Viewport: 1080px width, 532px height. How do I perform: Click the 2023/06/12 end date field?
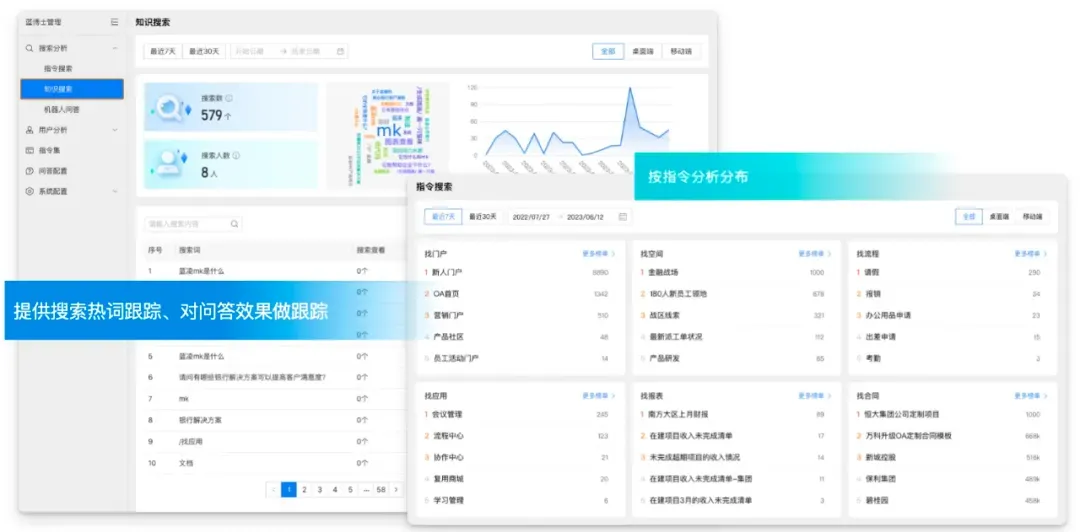point(585,216)
